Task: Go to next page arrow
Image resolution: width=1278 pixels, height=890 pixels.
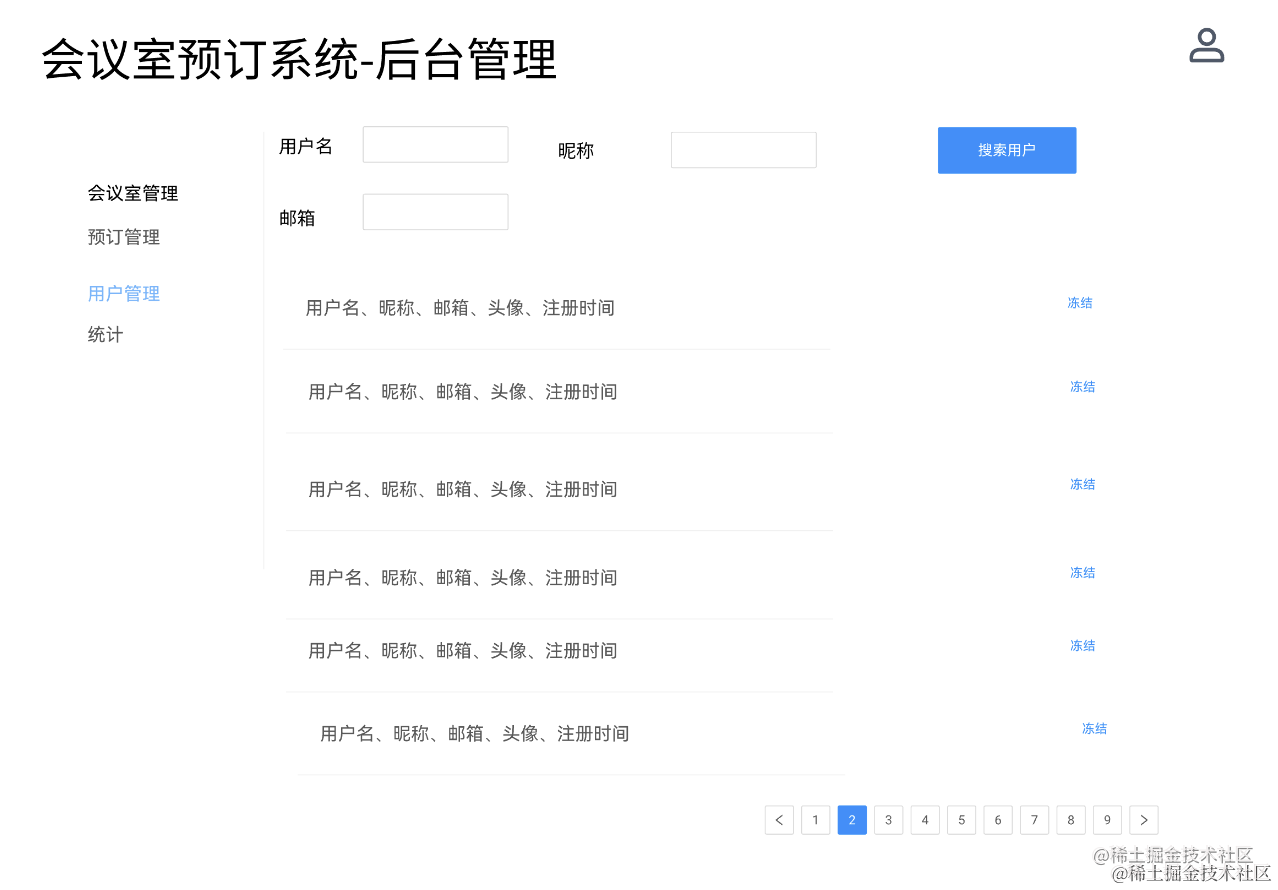Action: 1143,820
